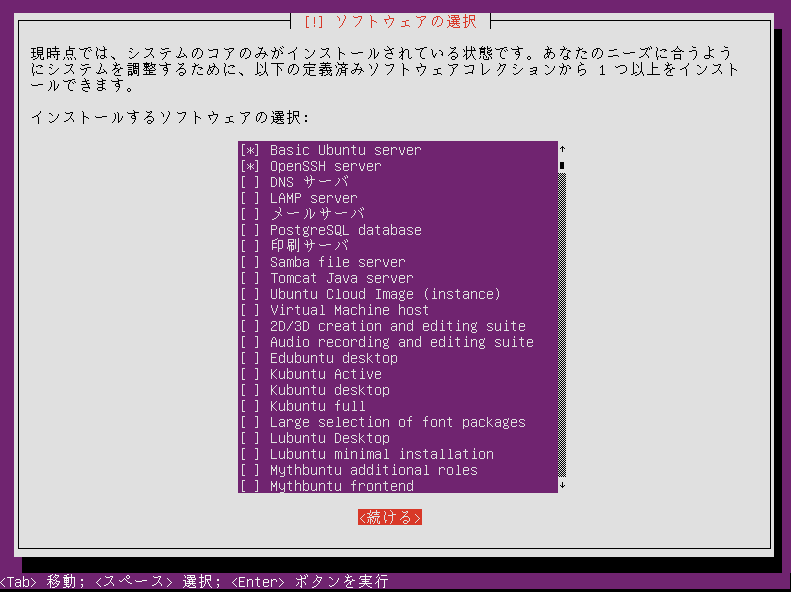
Task: Check Large selection of font packages box
Action: [250, 422]
